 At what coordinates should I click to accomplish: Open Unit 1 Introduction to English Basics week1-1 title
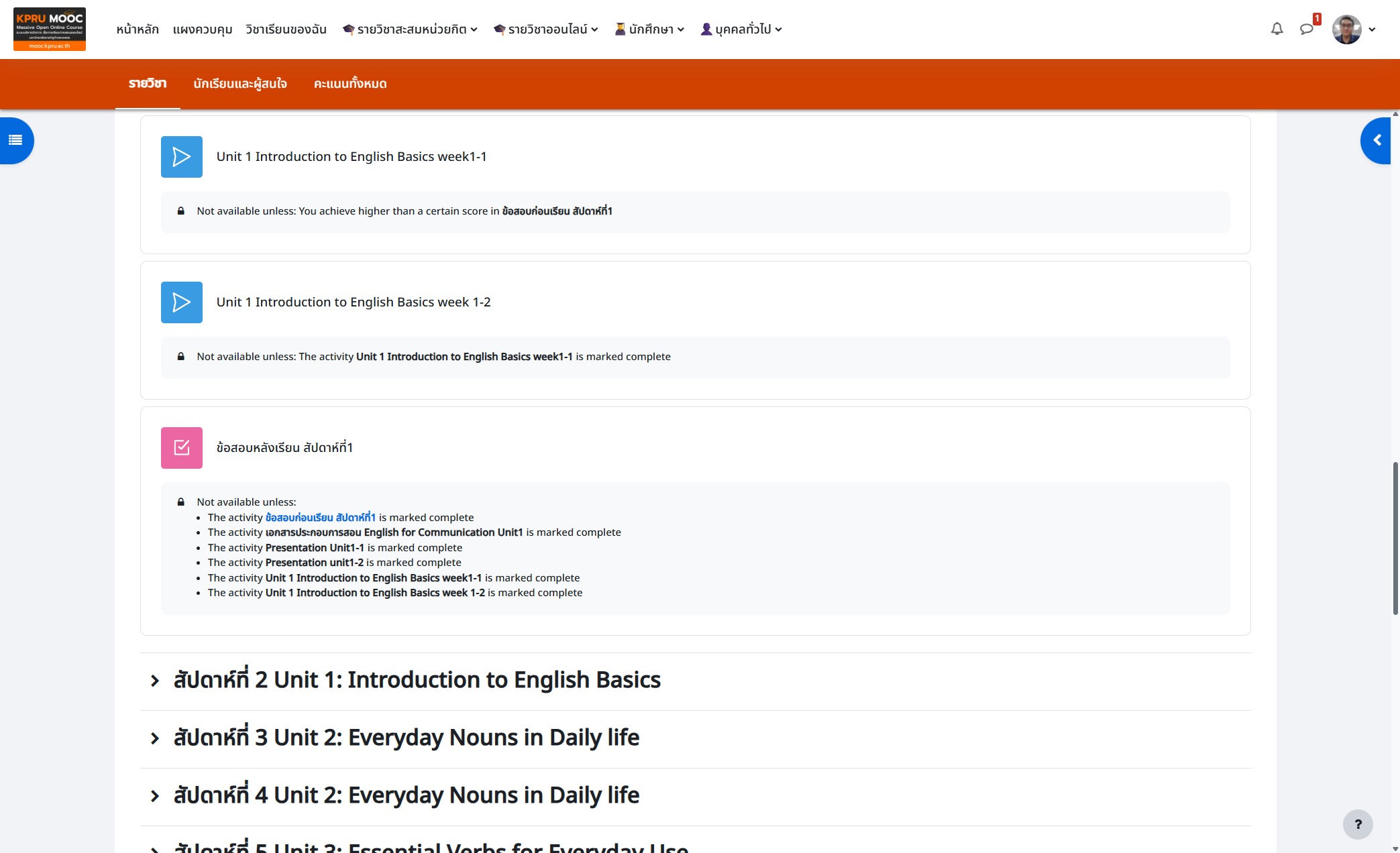tap(352, 157)
